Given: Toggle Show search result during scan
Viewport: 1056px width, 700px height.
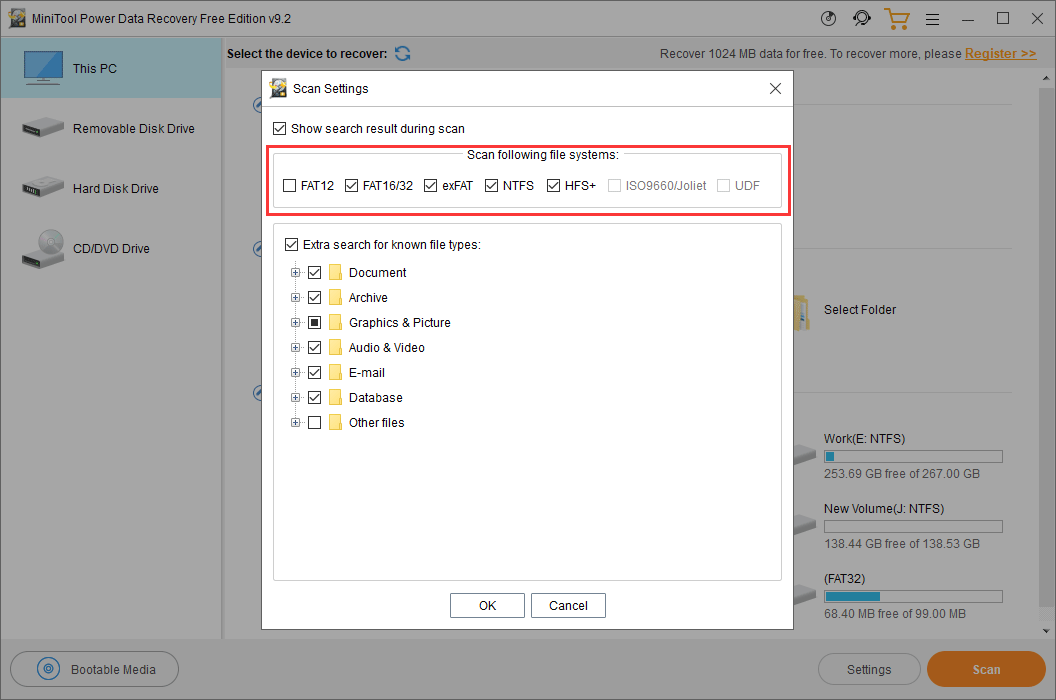Looking at the screenshot, I should pos(280,129).
